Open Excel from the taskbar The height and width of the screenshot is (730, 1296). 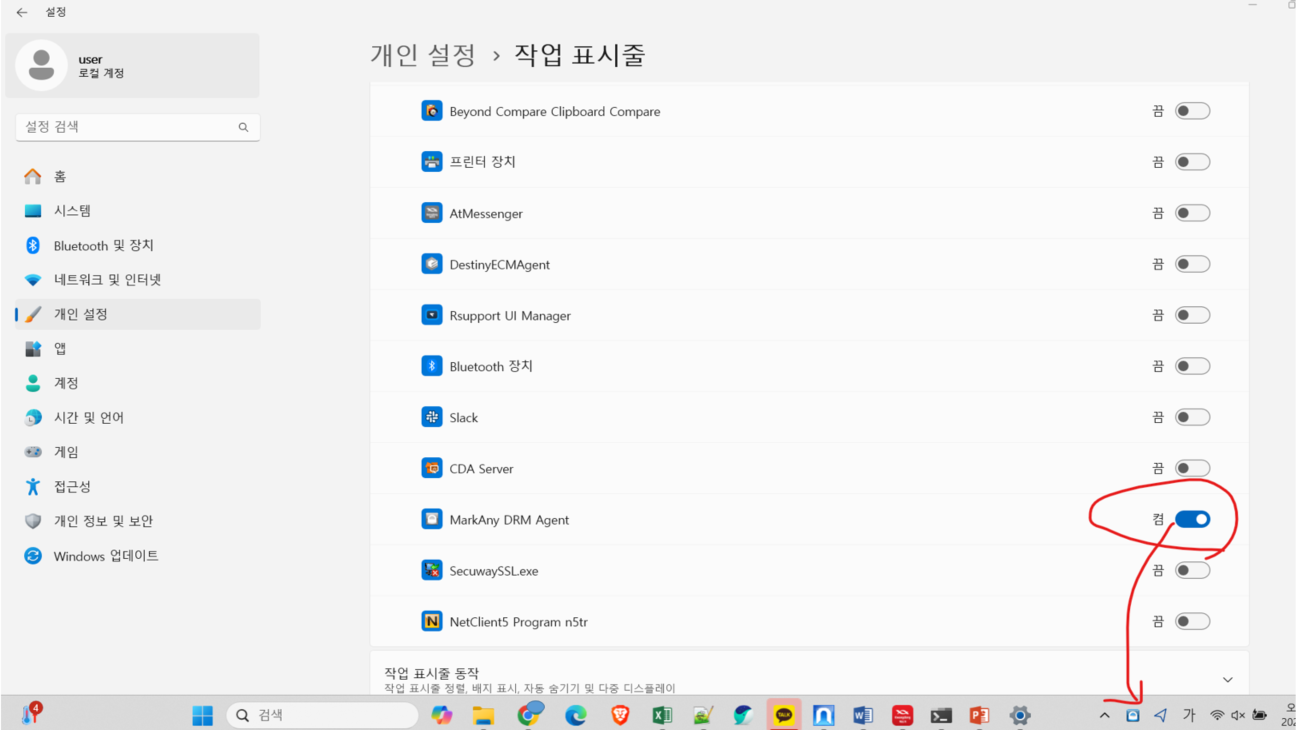coord(662,715)
